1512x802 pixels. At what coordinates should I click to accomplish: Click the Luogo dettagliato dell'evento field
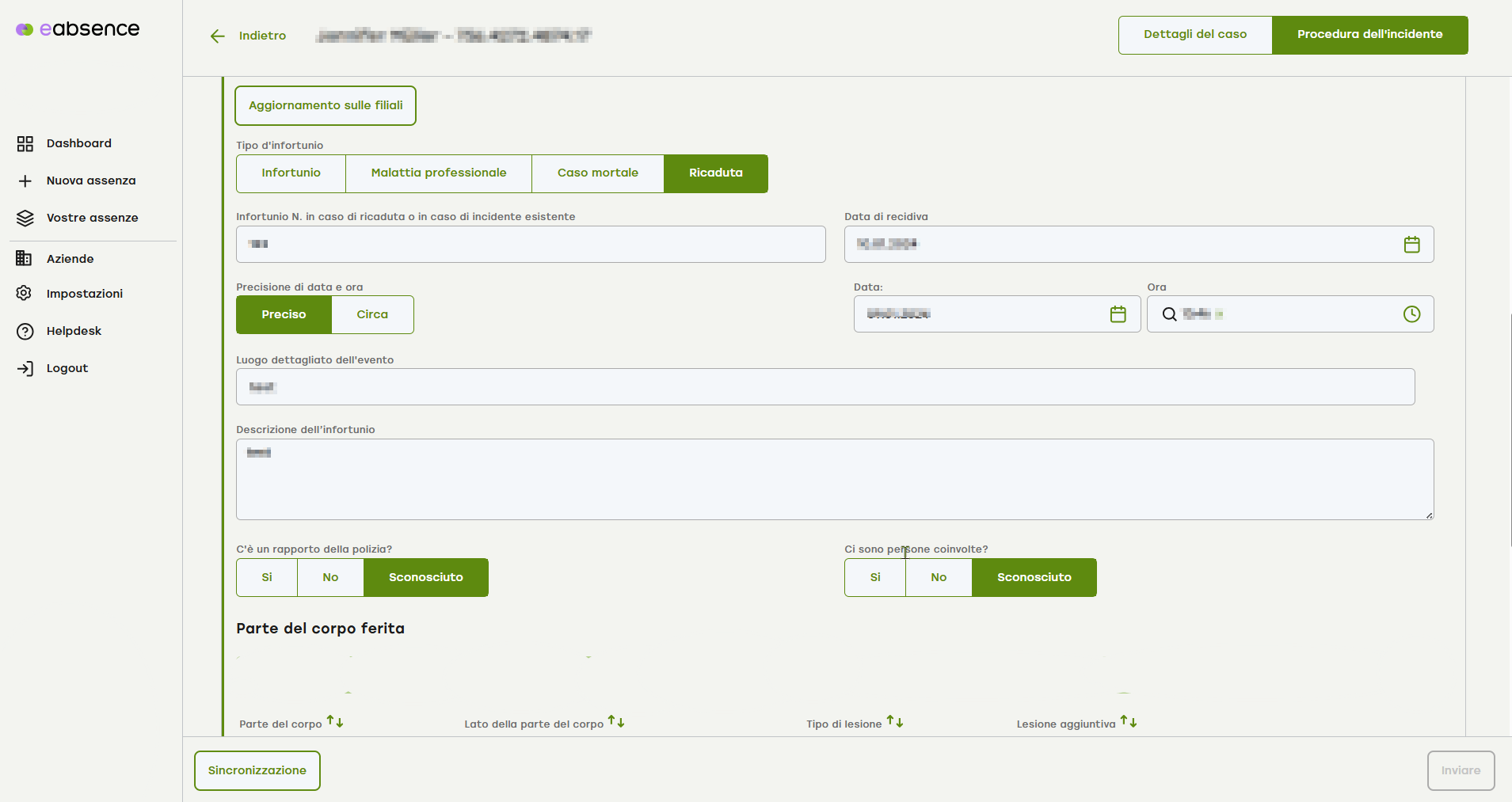(825, 386)
